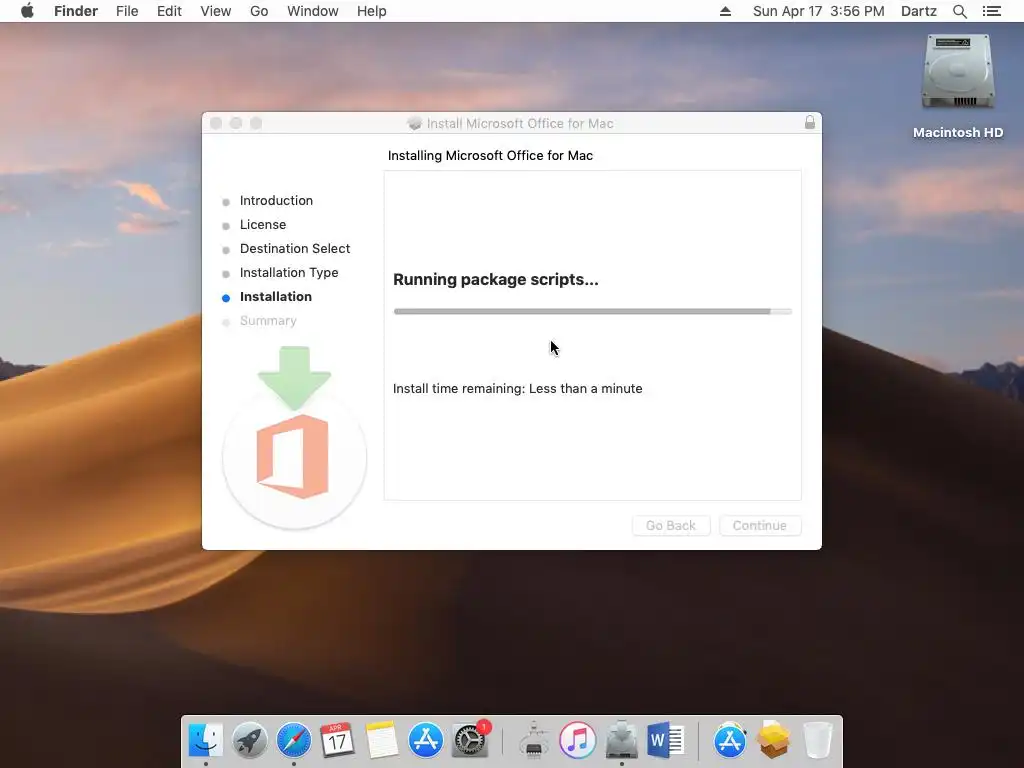
Task: Click the eject icon in menu bar
Action: coord(725,11)
